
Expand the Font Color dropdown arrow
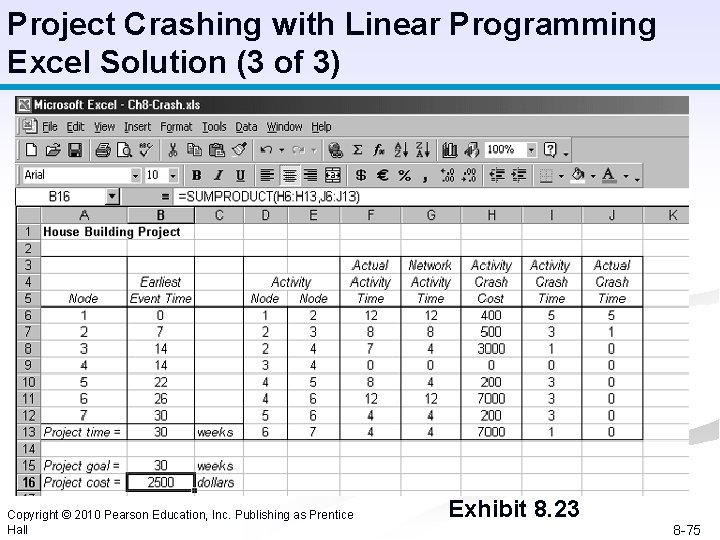(x=625, y=175)
